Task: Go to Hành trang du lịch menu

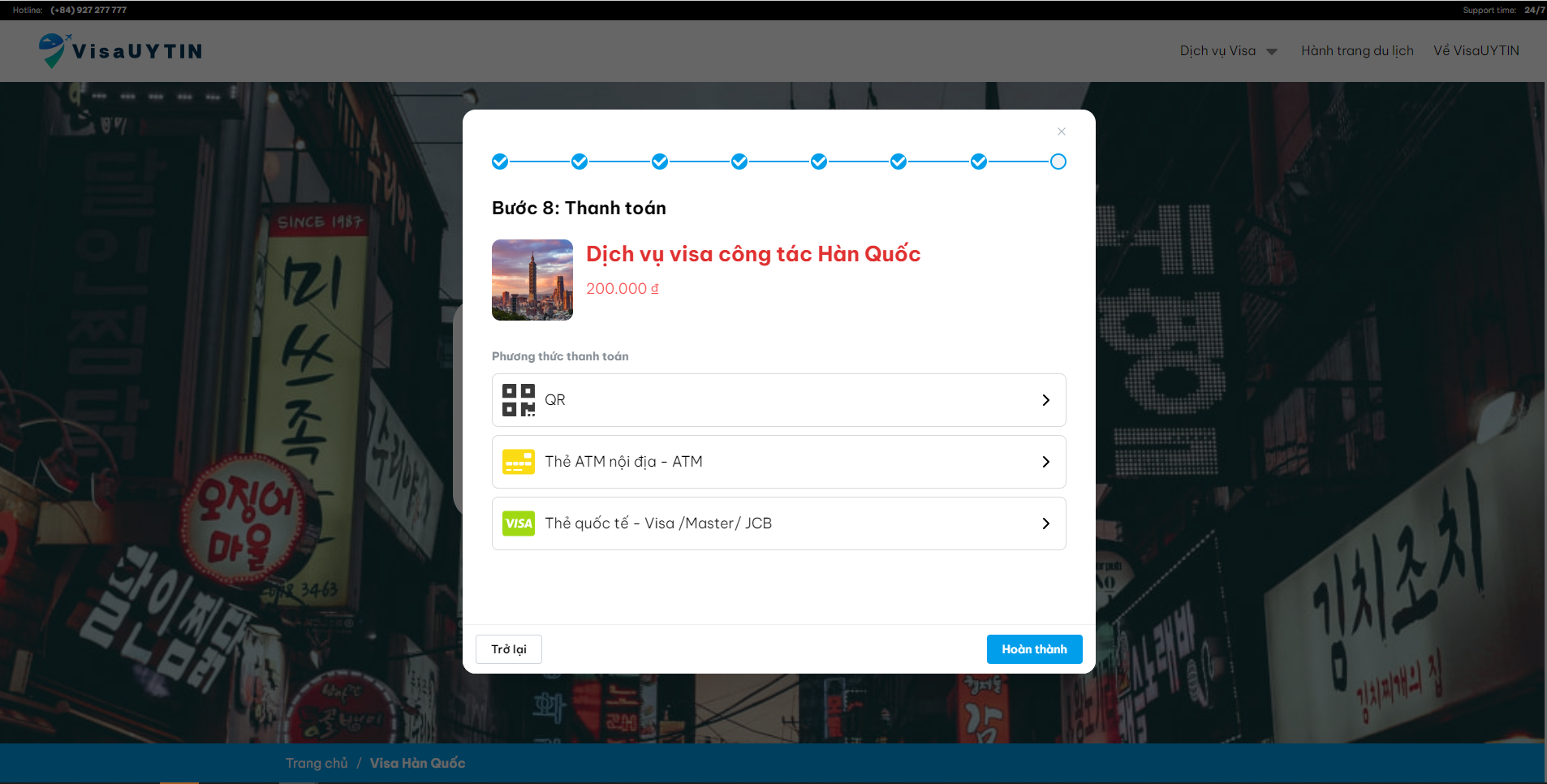Action: (x=1357, y=50)
